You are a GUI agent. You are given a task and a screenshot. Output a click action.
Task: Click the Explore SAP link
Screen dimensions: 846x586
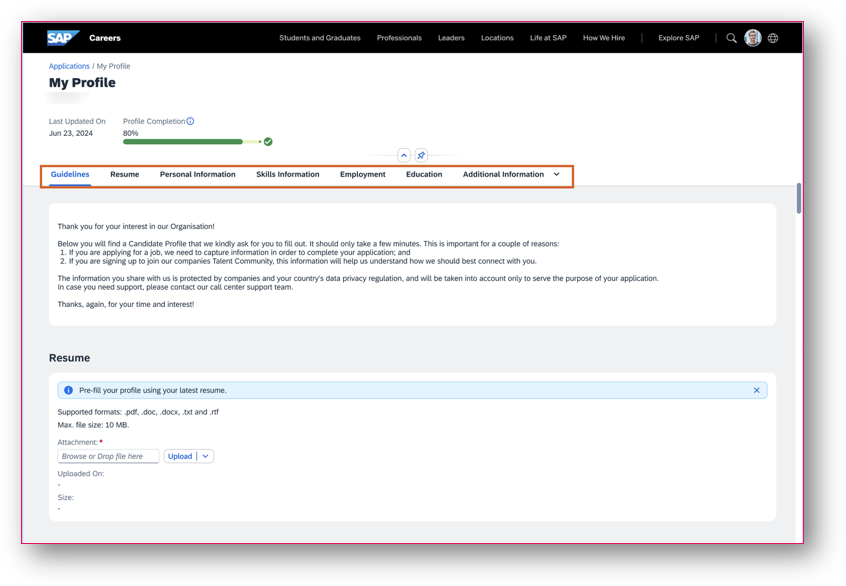pyautogui.click(x=679, y=38)
